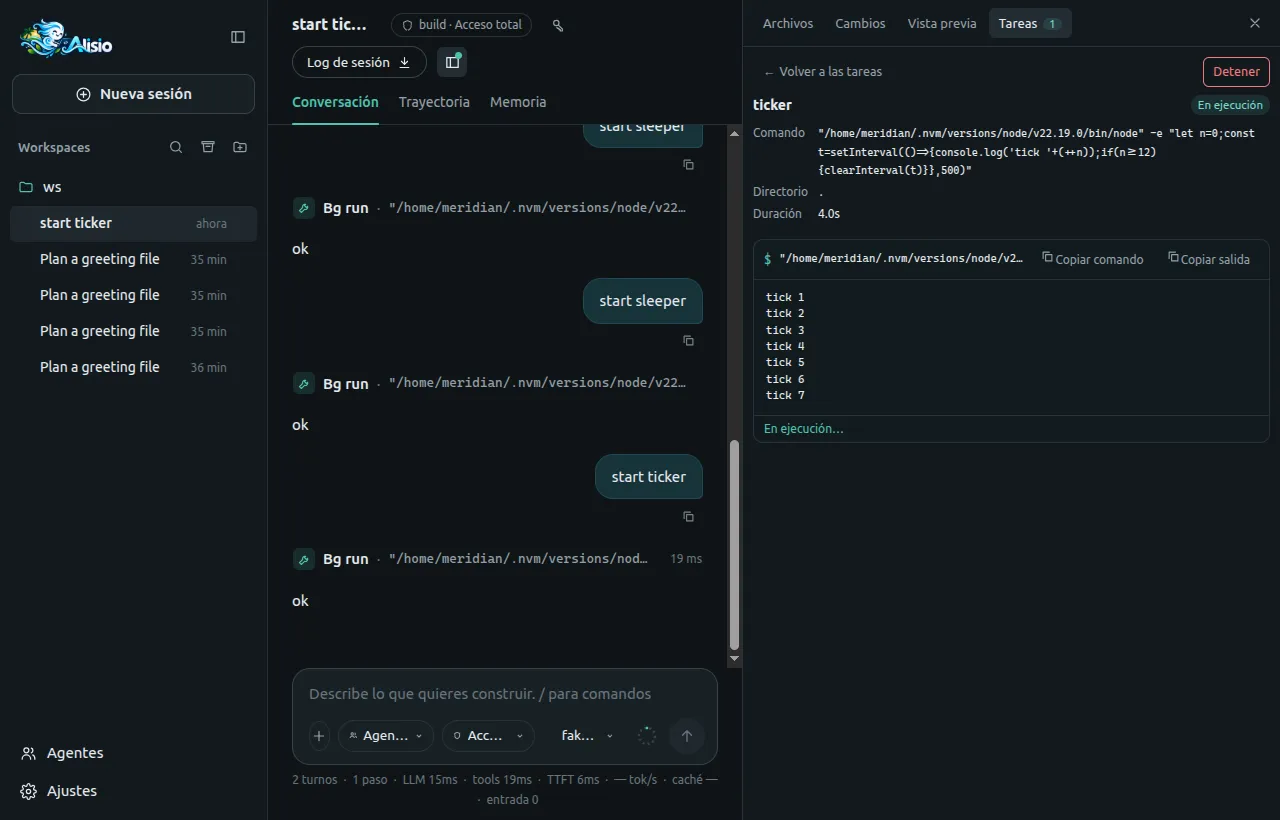Open the Vista previa tab
Viewport: 1280px width, 820px height.
[942, 23]
